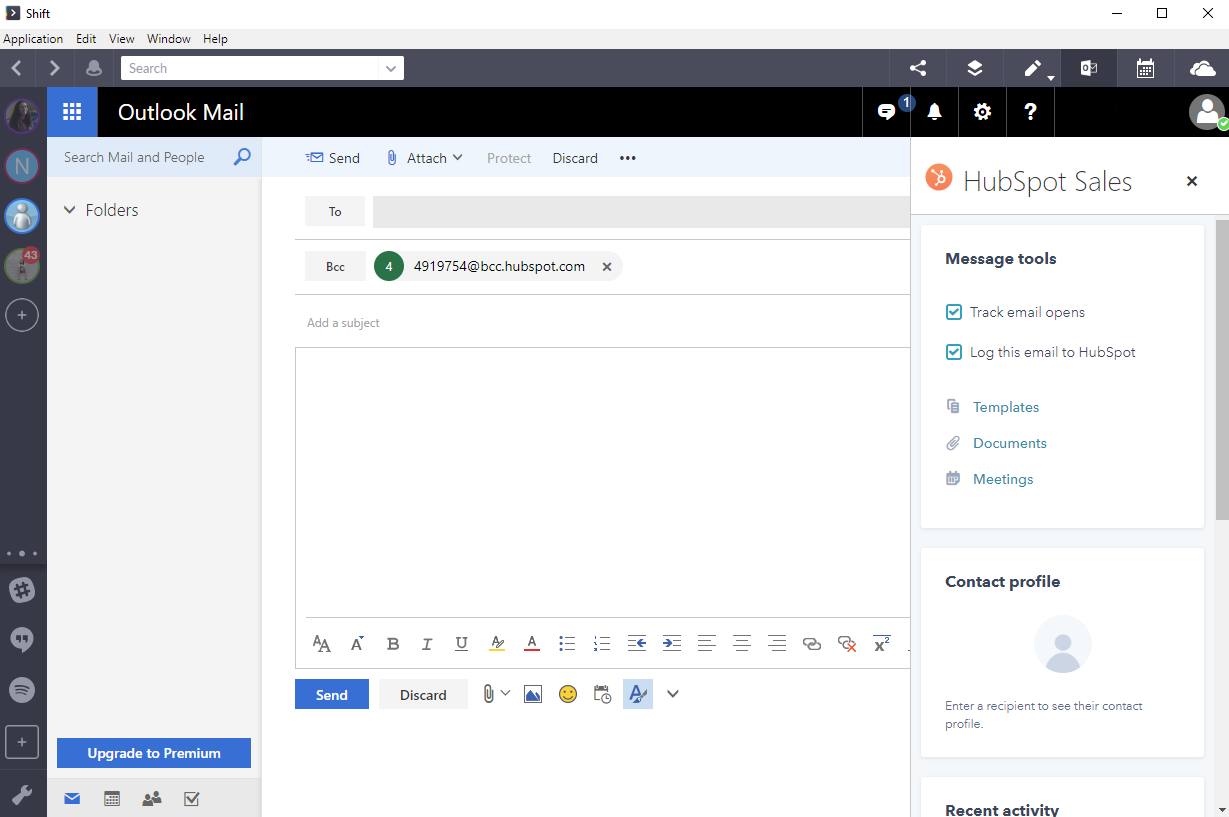1229x817 pixels.
Task: Open the help question mark
Action: coord(1030,112)
